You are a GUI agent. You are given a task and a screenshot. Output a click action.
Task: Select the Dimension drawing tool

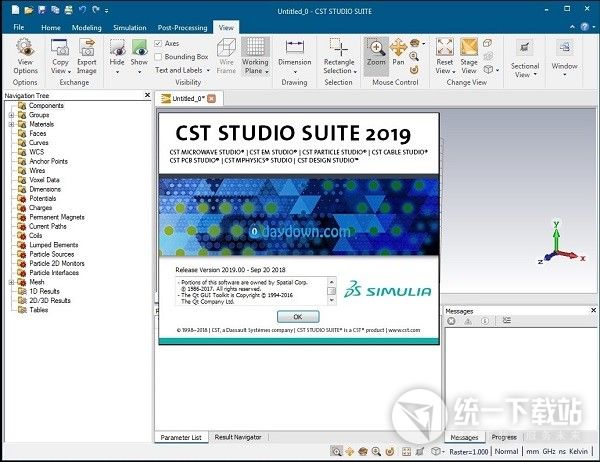pyautogui.click(x=295, y=56)
